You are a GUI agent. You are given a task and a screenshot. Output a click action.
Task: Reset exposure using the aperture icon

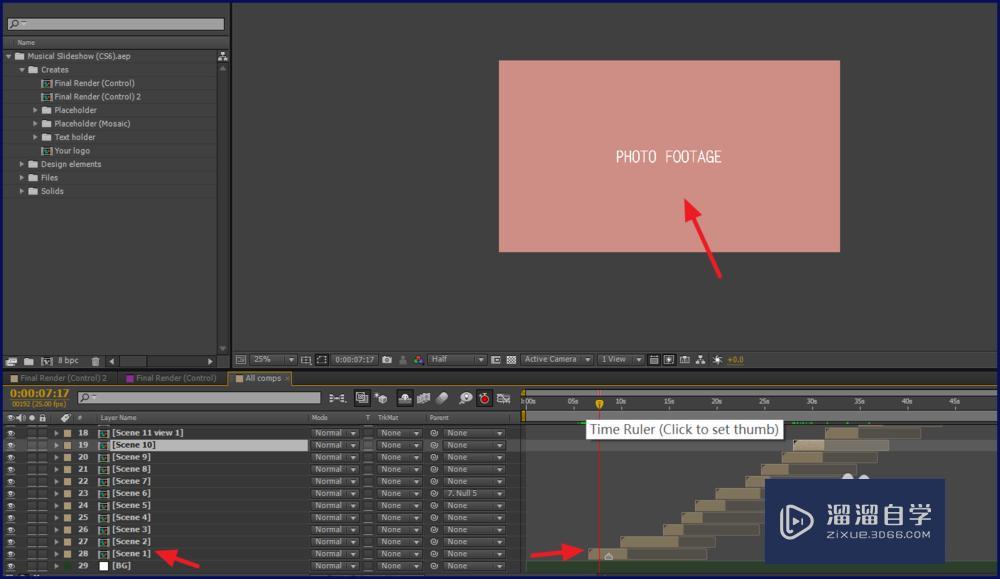[717, 360]
